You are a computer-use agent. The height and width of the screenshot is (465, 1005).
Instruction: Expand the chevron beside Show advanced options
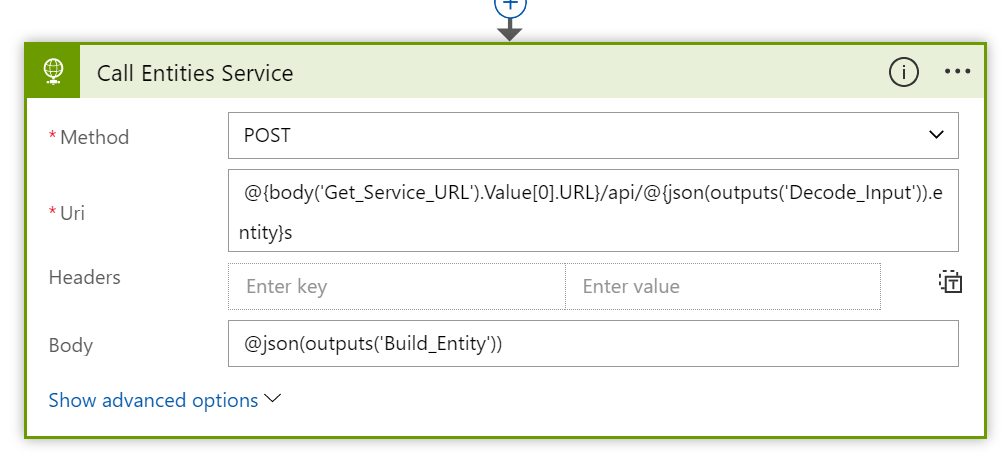click(x=272, y=399)
